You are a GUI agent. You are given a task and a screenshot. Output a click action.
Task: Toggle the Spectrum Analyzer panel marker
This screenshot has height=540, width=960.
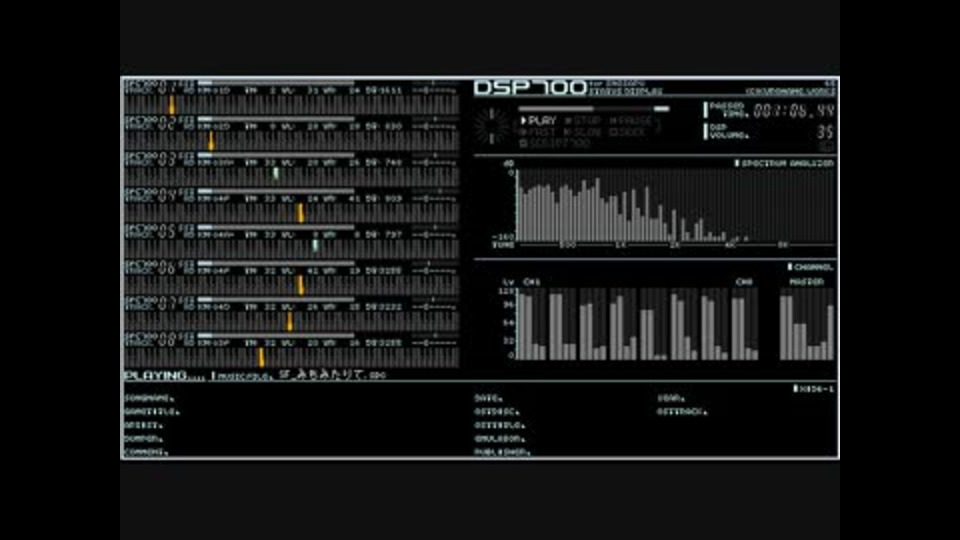pyautogui.click(x=737, y=163)
